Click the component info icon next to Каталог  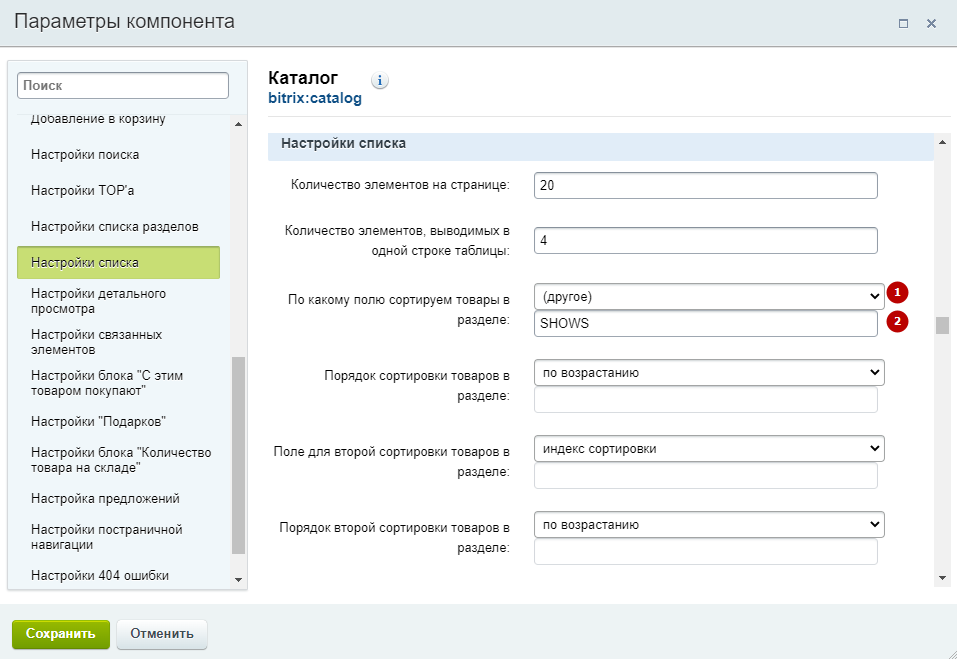click(x=380, y=80)
